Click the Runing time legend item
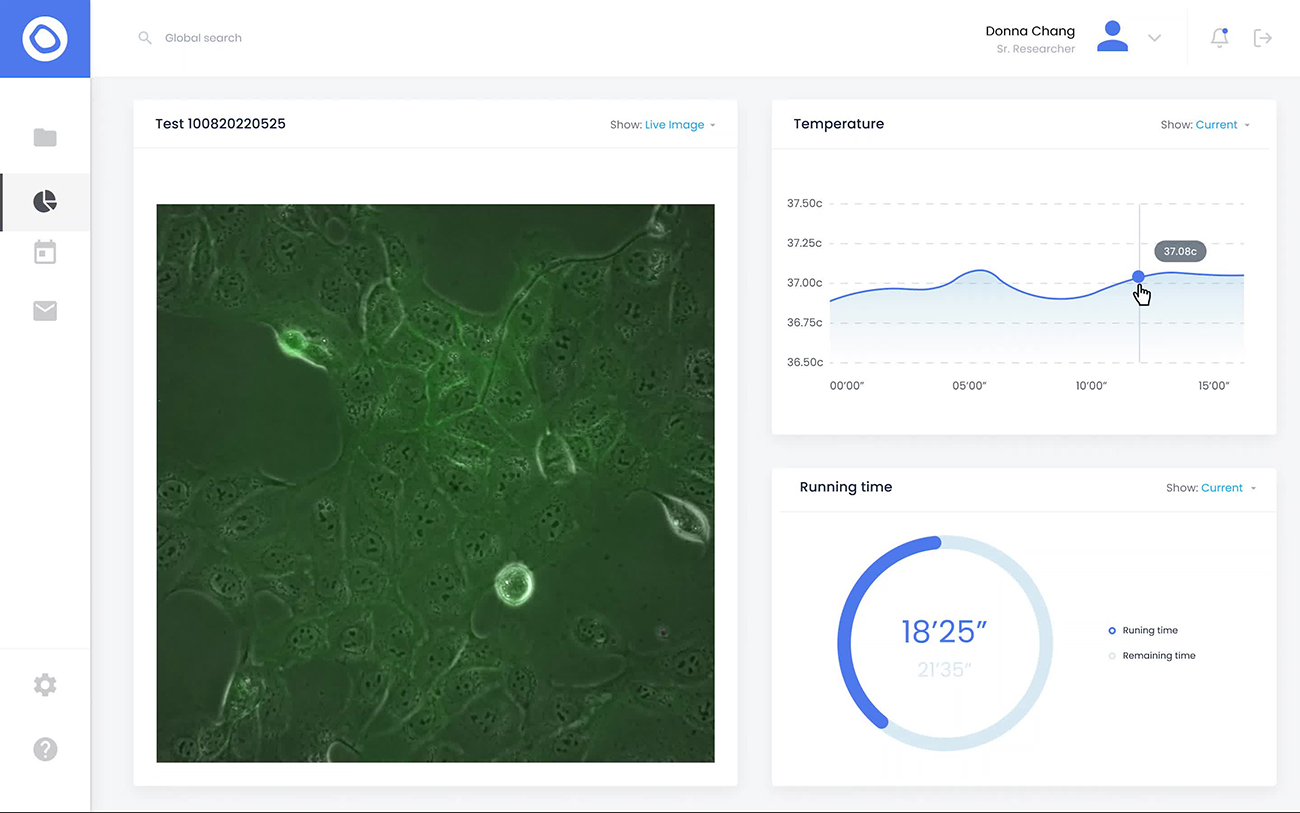This screenshot has height=813, width=1300. pos(1143,631)
